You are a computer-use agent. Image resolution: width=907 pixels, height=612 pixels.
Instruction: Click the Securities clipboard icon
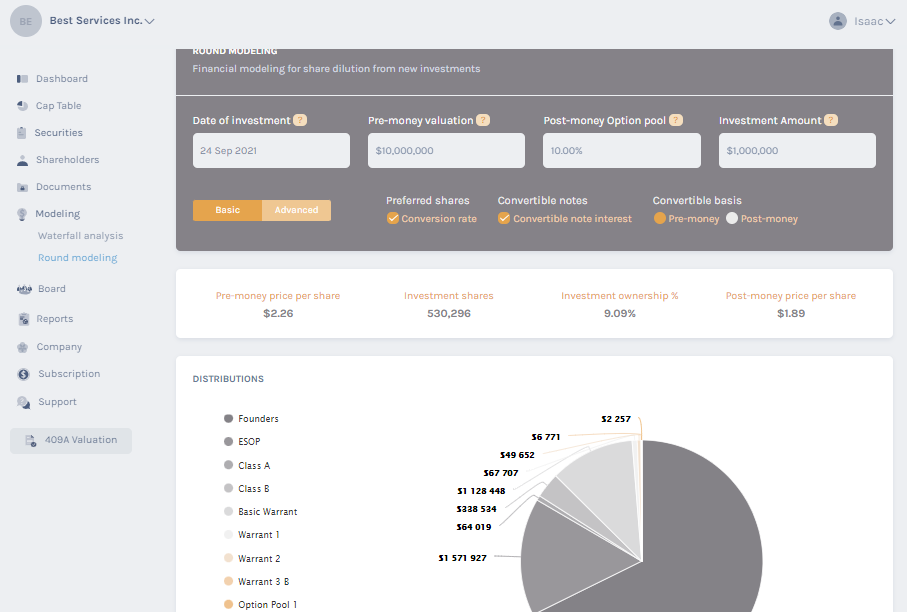(x=21, y=132)
